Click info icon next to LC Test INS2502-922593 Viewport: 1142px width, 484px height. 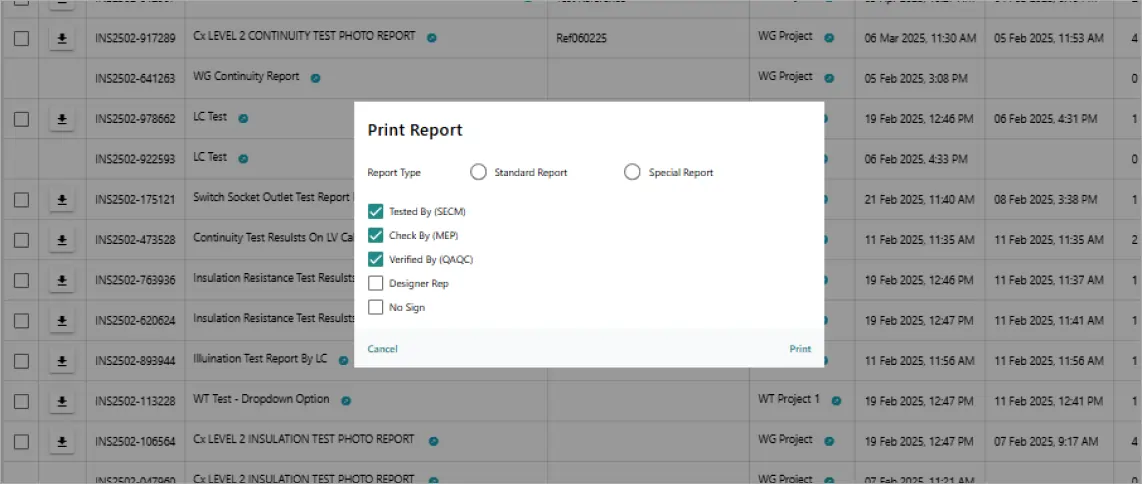point(243,158)
